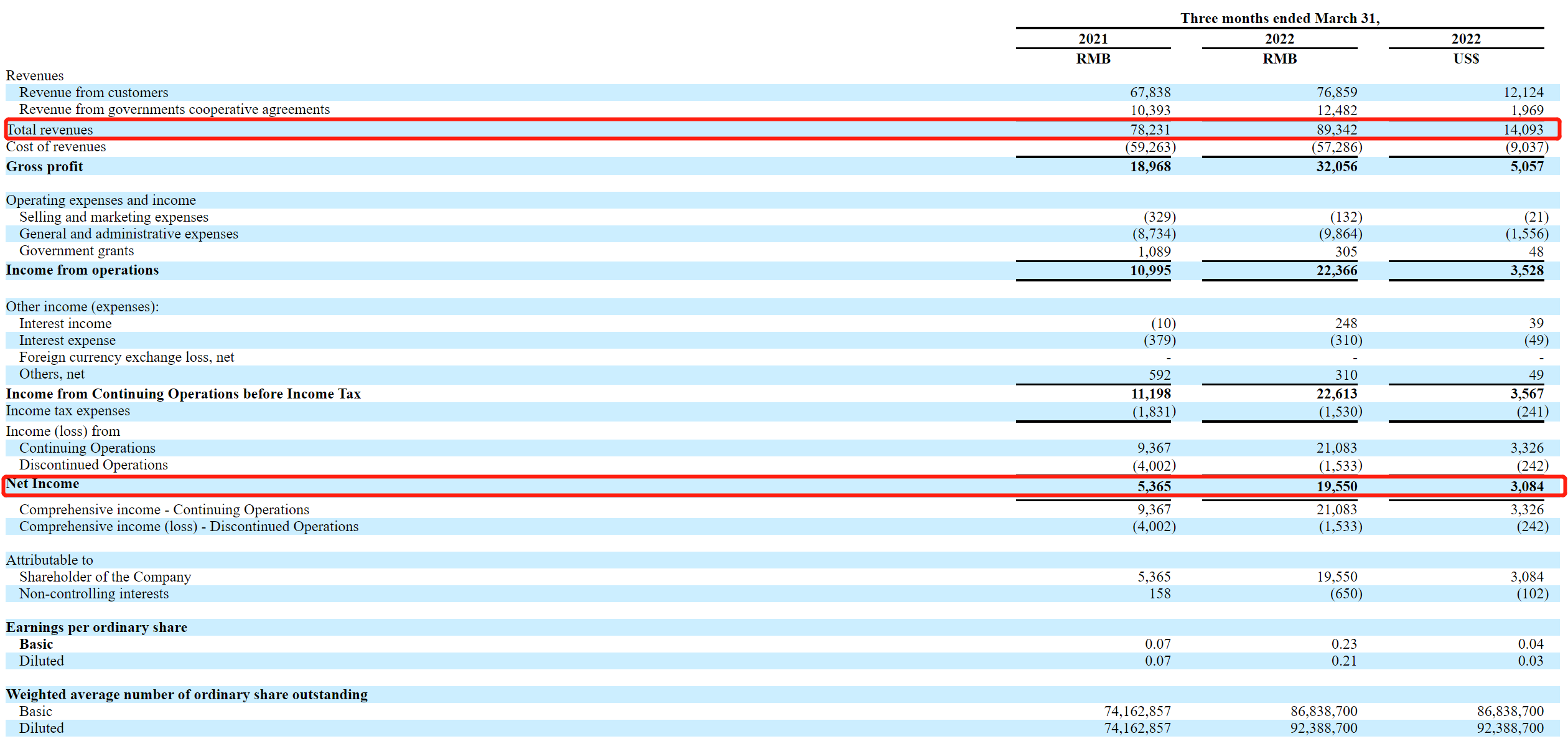
Task: Click Cost of revenues label
Action: pos(56,147)
